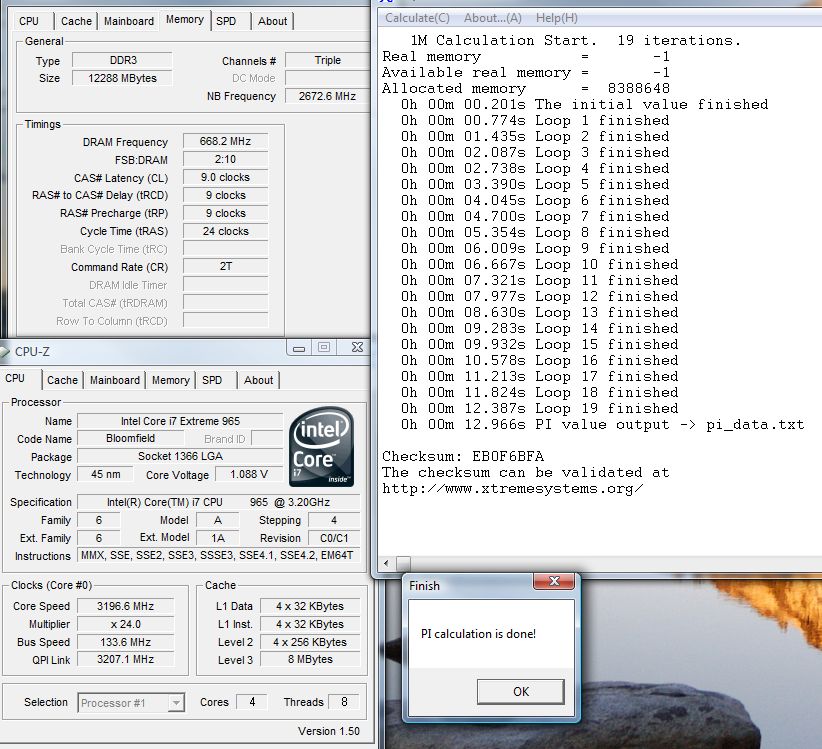Click the processor name Intel Core i7 Extreme 965
This screenshot has width=822, height=749.
tap(180, 421)
